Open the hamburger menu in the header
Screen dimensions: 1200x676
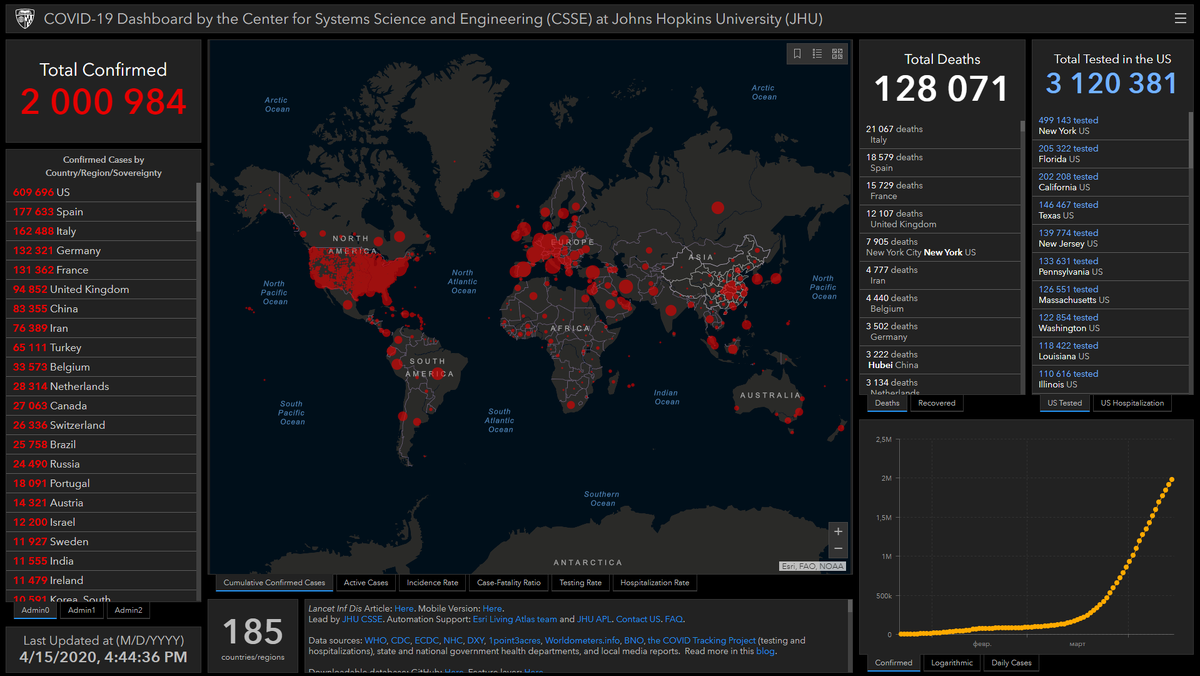click(x=1181, y=18)
